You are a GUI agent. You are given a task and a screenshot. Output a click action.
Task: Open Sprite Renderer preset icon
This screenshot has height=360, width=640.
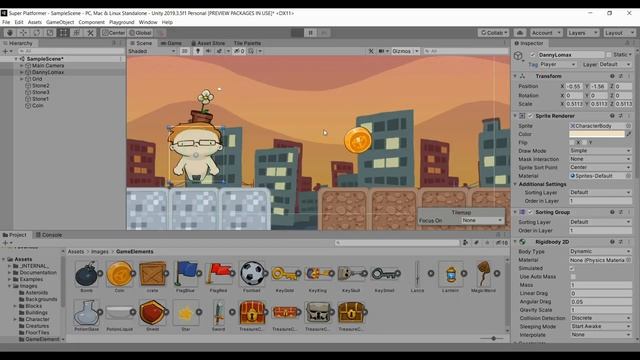tap(620, 116)
